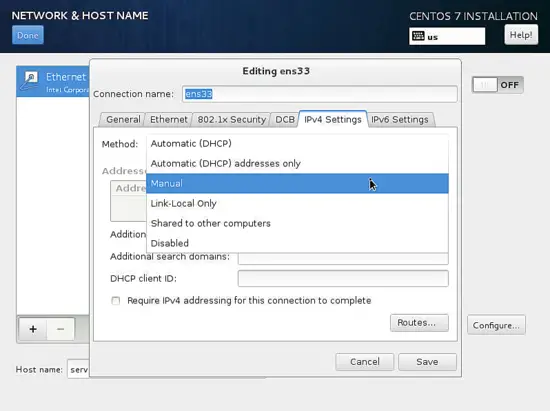Image resolution: width=550 pixels, height=411 pixels.
Task: Click the Configure… button
Action: pyautogui.click(x=496, y=325)
